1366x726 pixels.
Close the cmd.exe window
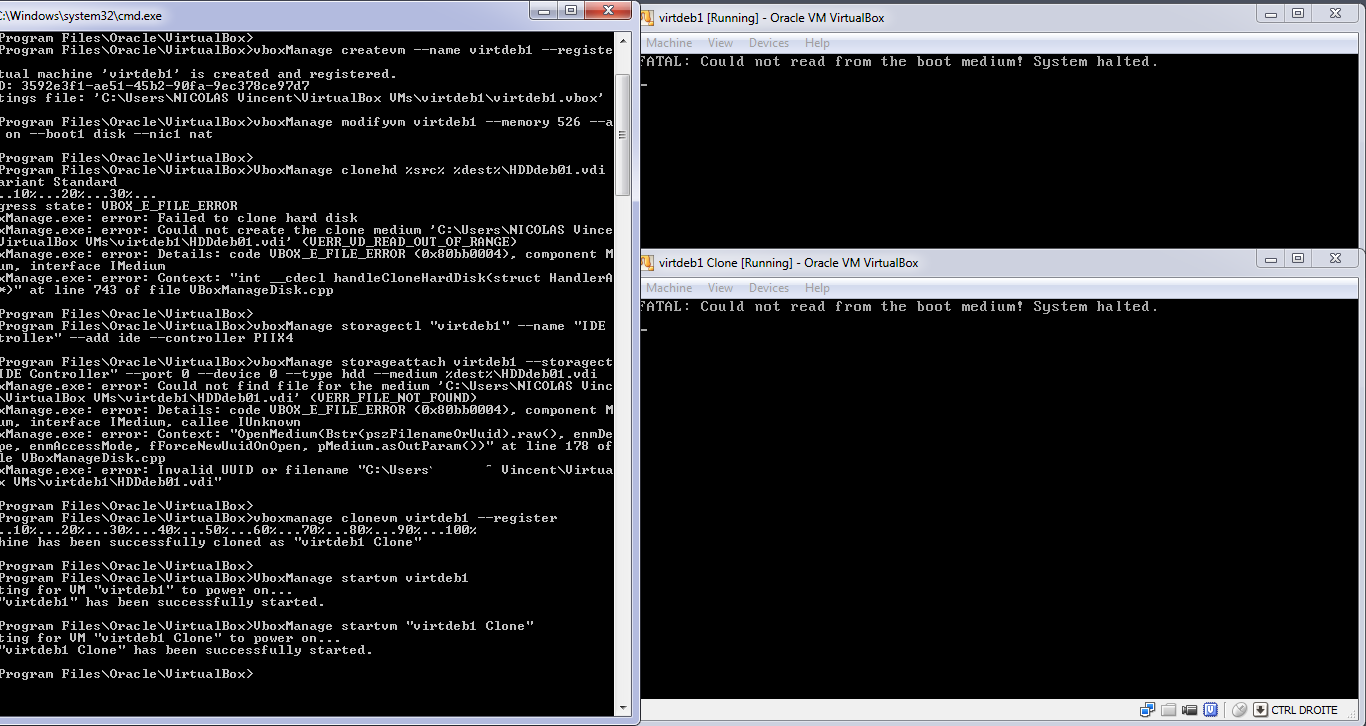point(609,11)
